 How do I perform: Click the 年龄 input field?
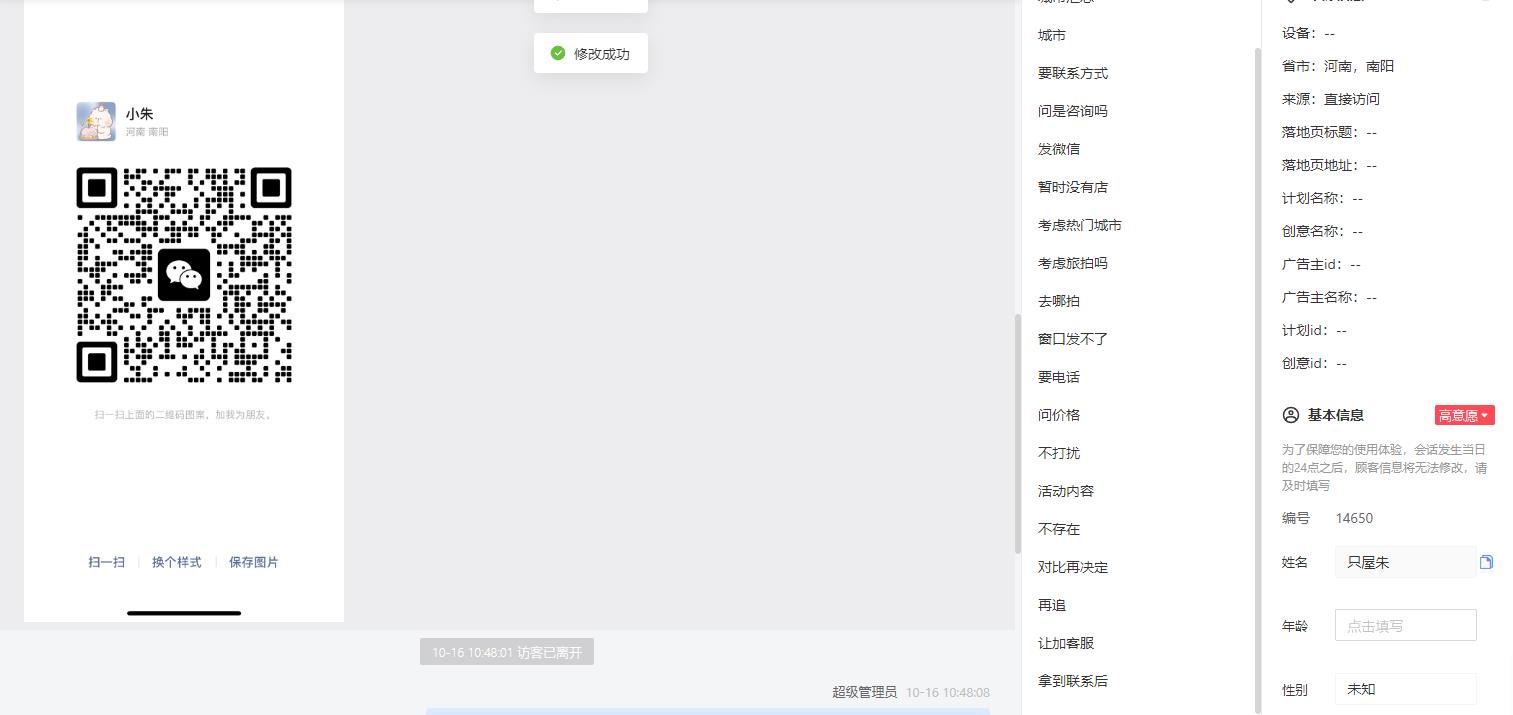point(1405,626)
